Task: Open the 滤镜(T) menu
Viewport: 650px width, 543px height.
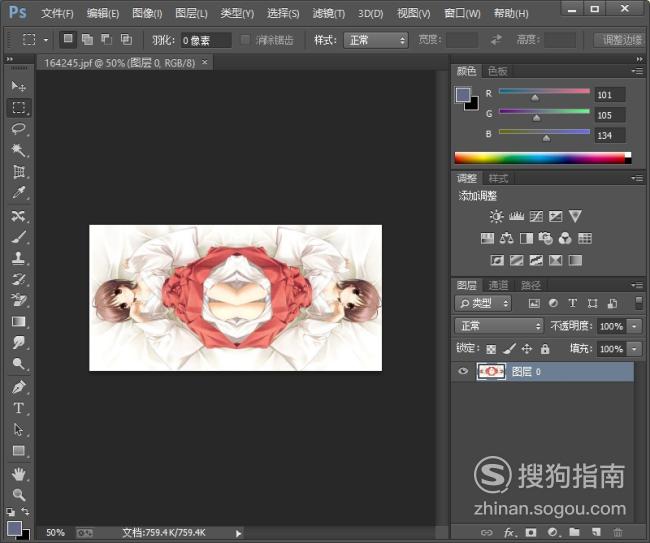Action: click(329, 14)
